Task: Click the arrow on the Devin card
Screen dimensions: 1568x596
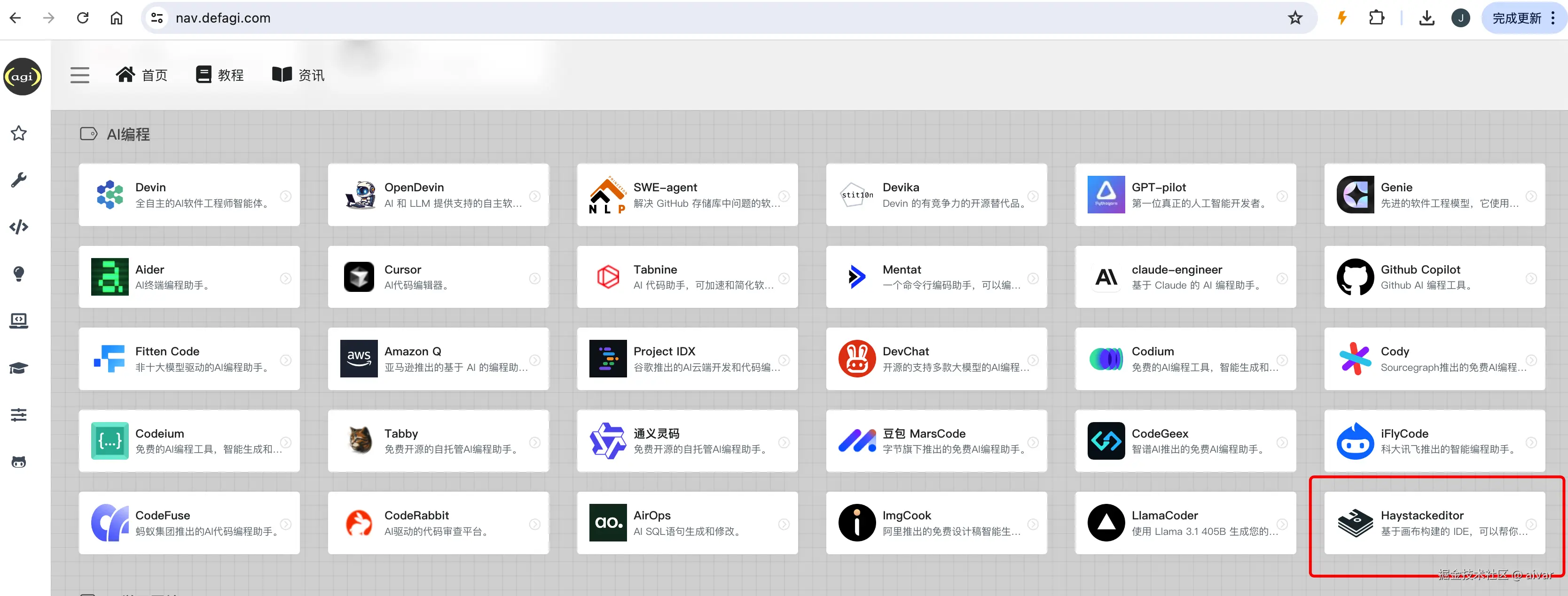Action: (285, 196)
